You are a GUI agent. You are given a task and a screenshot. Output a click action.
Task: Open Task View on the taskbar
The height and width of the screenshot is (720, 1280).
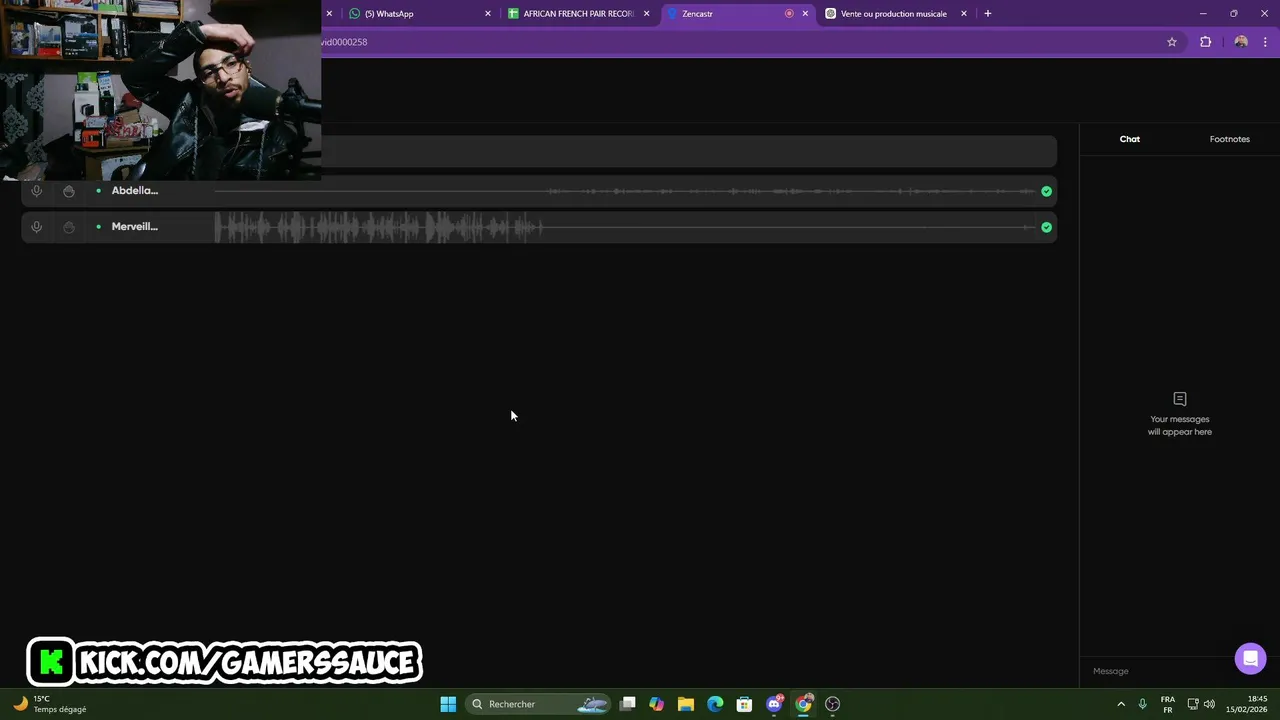[x=628, y=704]
